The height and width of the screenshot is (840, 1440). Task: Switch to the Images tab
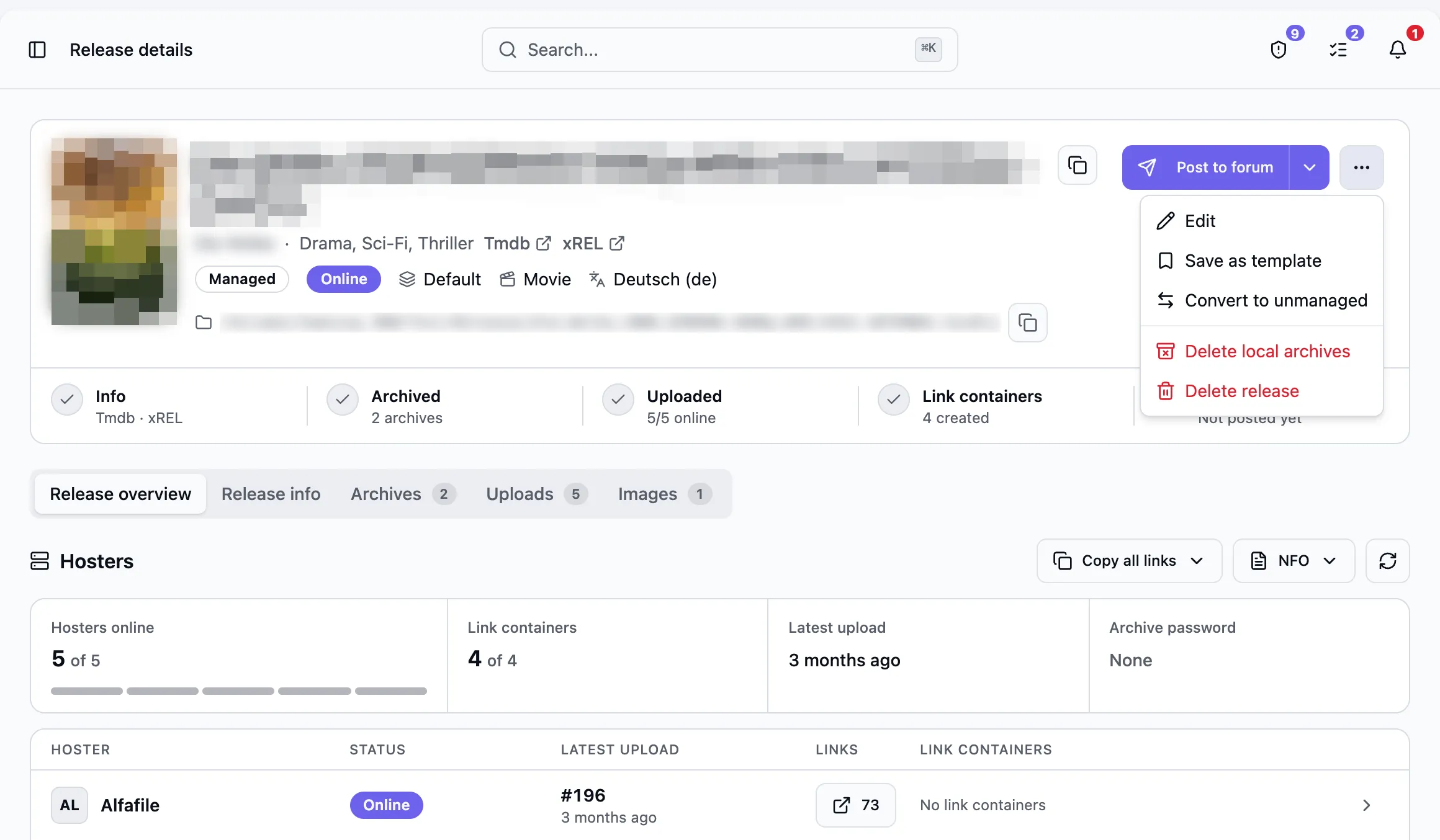pyautogui.click(x=665, y=494)
